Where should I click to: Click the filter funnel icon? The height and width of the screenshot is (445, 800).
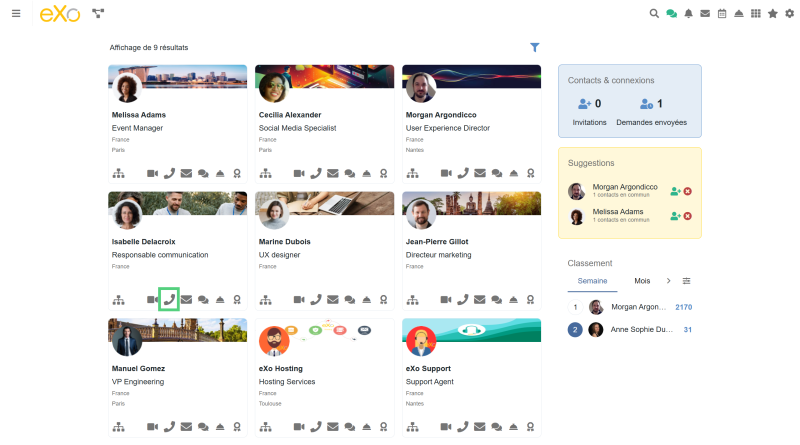[535, 47]
